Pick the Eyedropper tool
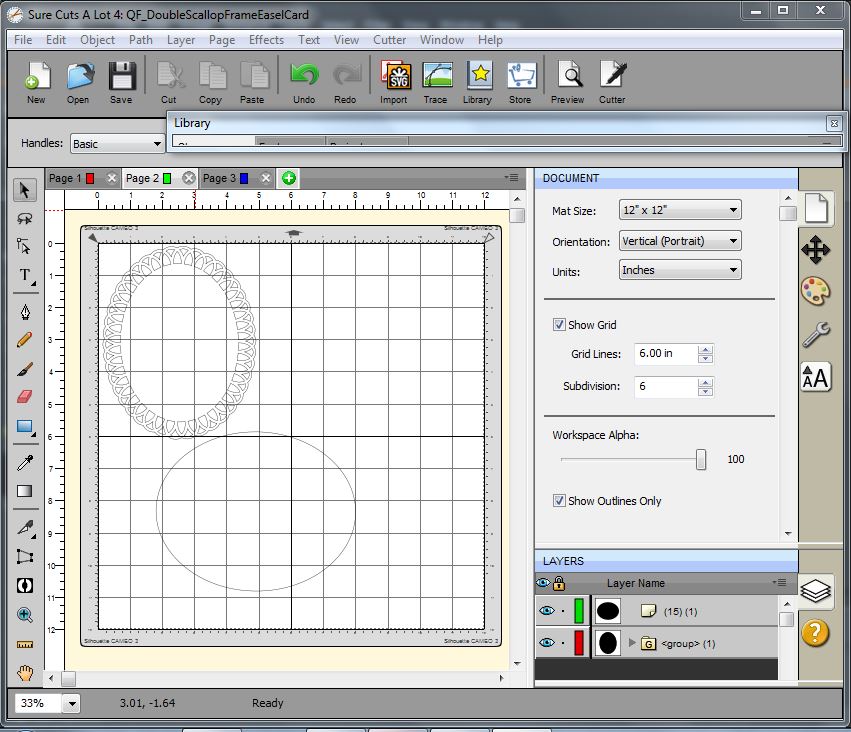The height and width of the screenshot is (732, 851). 25,462
